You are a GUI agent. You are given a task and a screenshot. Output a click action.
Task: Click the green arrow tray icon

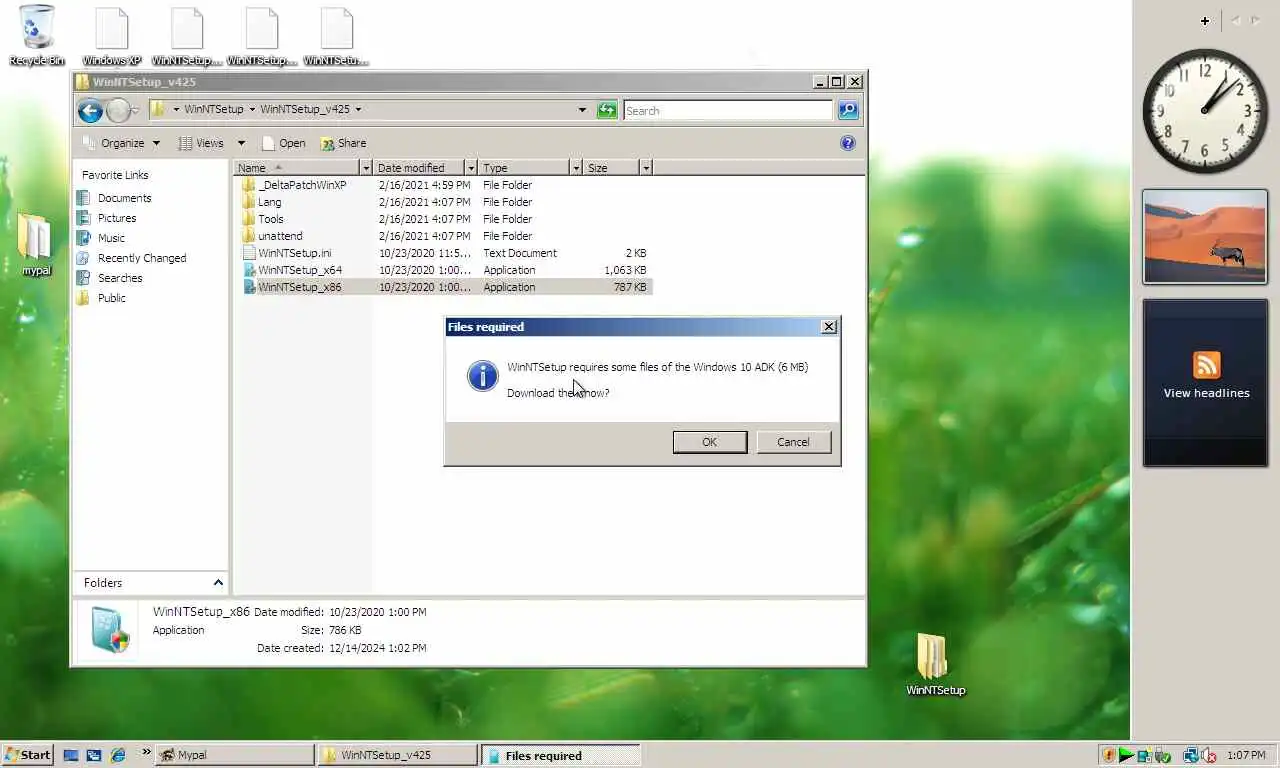(x=1126, y=755)
